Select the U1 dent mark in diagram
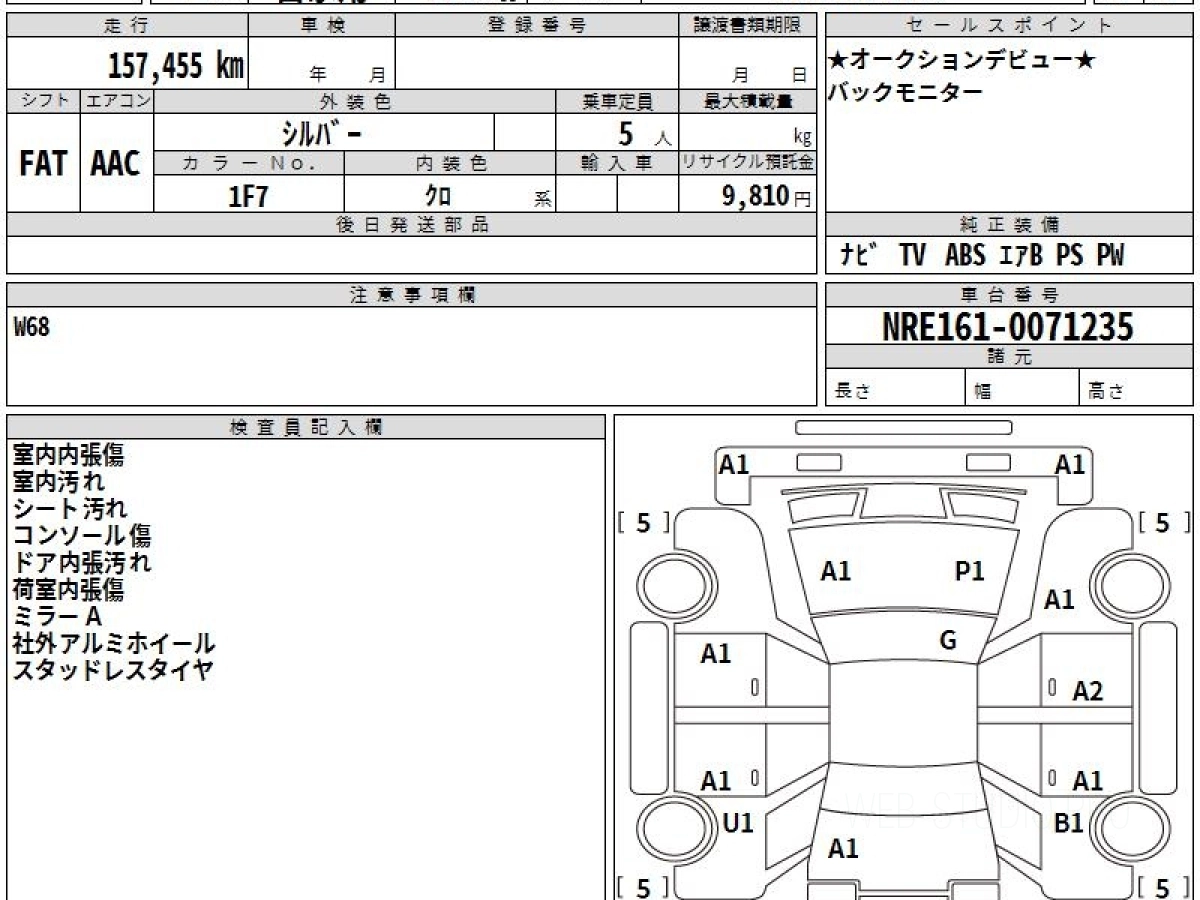This screenshot has width=1200, height=900. [x=738, y=823]
